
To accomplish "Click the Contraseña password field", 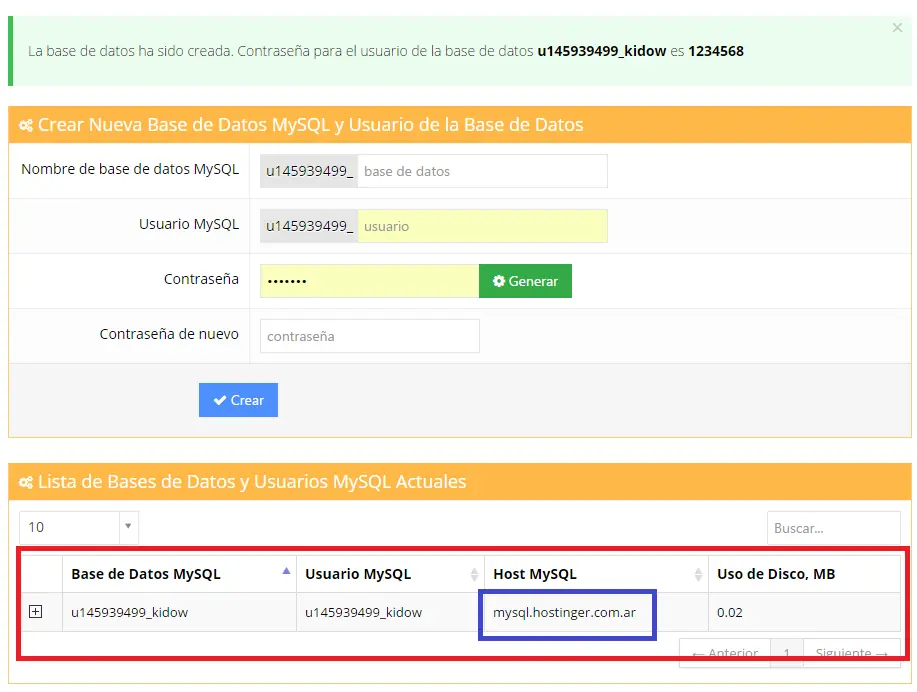I will click(x=370, y=281).
